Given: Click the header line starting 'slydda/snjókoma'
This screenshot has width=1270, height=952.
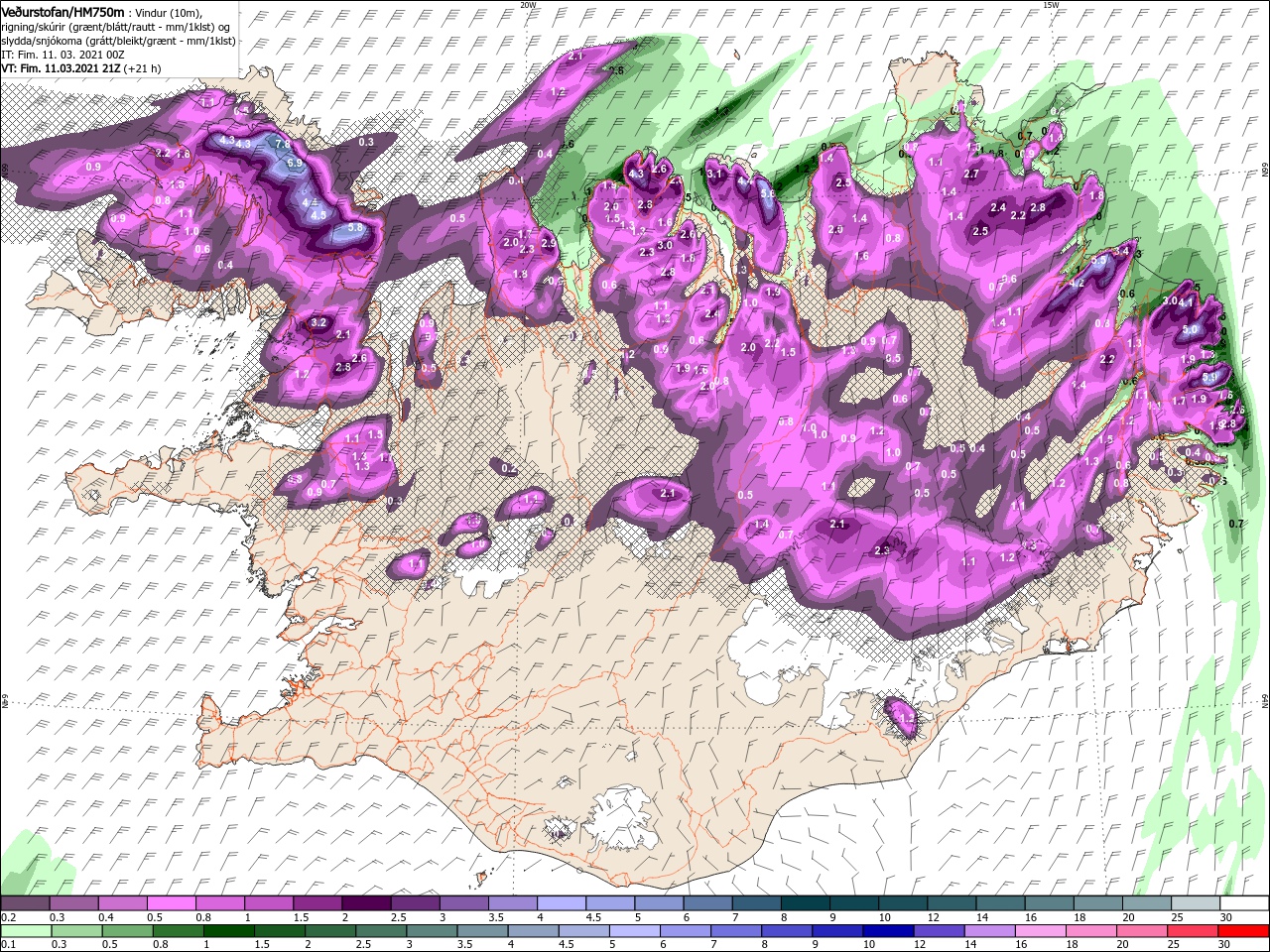Looking at the screenshot, I should point(117,41).
